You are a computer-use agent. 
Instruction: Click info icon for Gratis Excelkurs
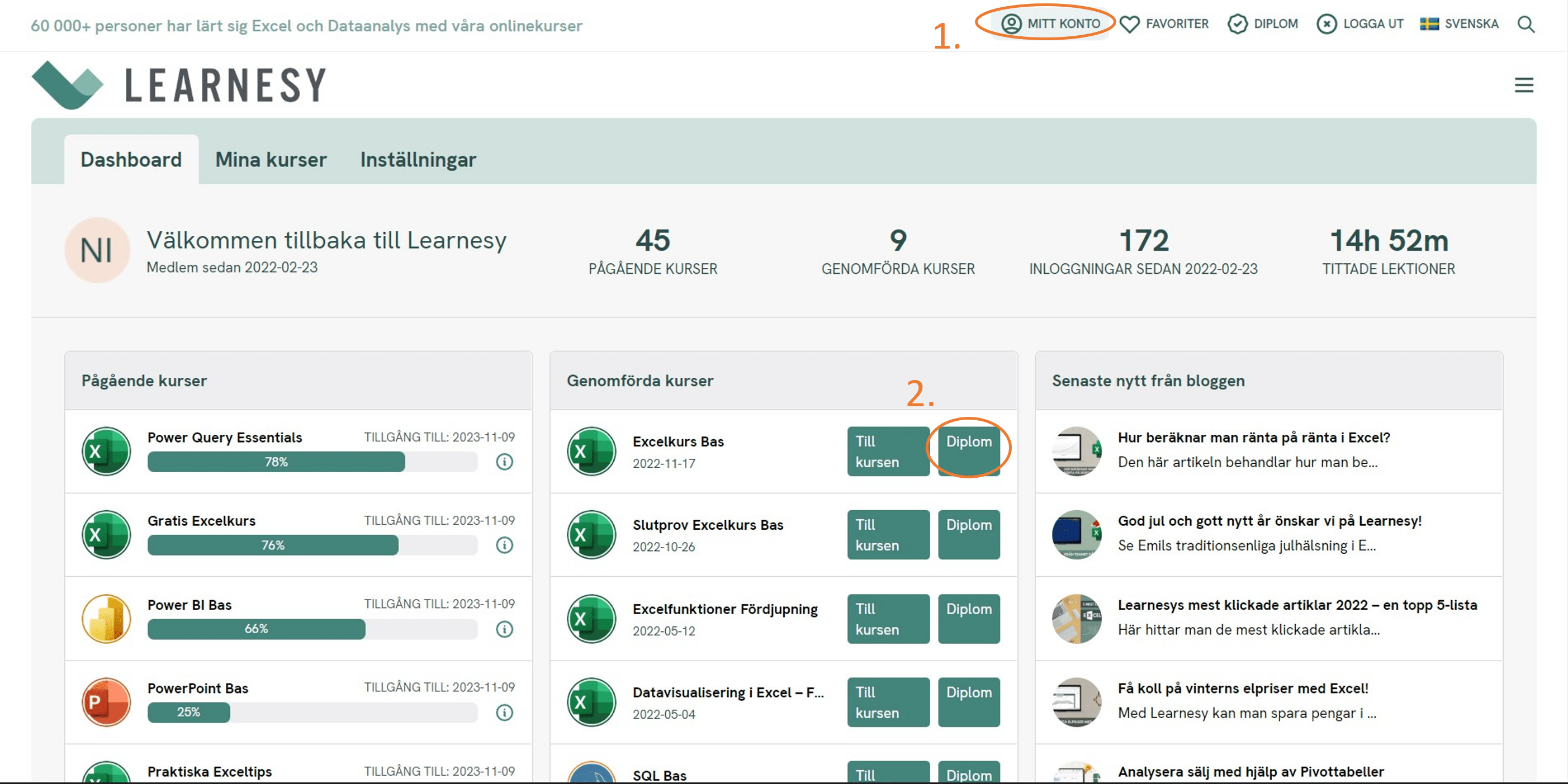pos(504,545)
